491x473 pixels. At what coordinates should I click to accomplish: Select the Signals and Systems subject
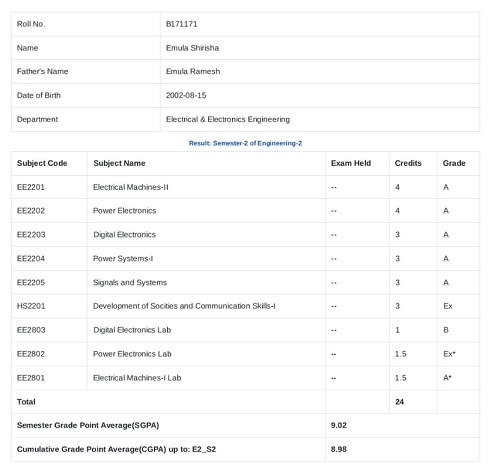[130, 283]
